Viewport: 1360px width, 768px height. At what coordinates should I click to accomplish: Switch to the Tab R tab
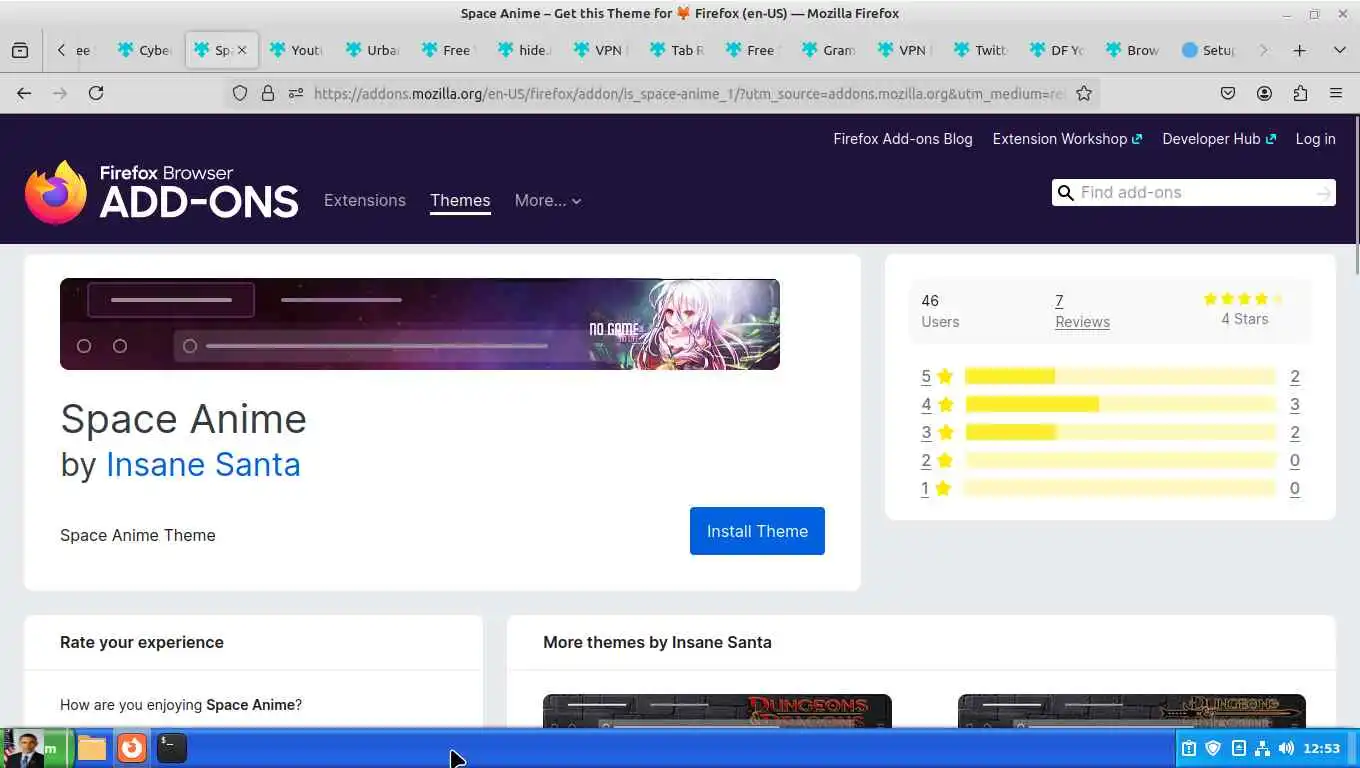pyautogui.click(x=677, y=50)
